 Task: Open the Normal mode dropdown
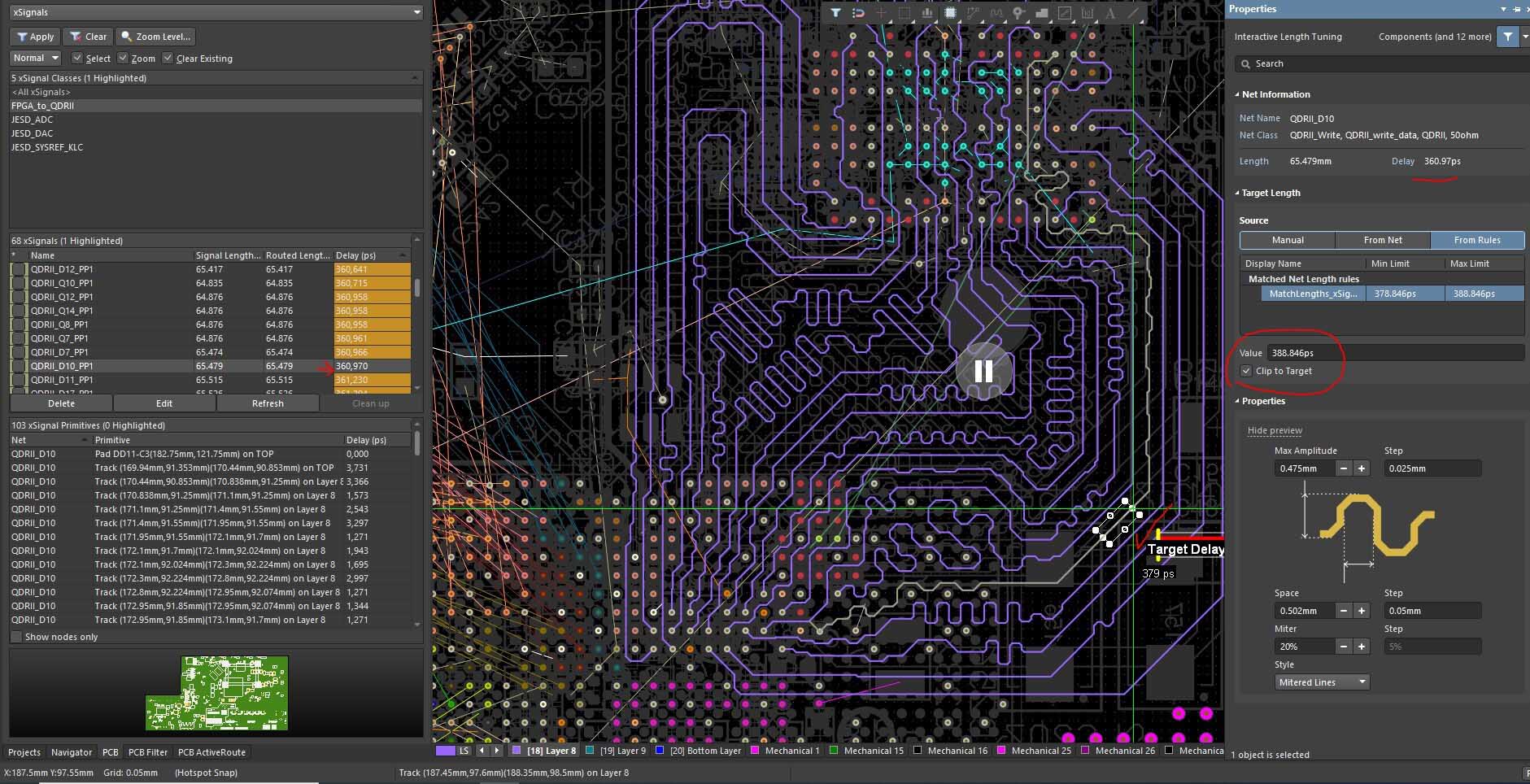tap(36, 59)
